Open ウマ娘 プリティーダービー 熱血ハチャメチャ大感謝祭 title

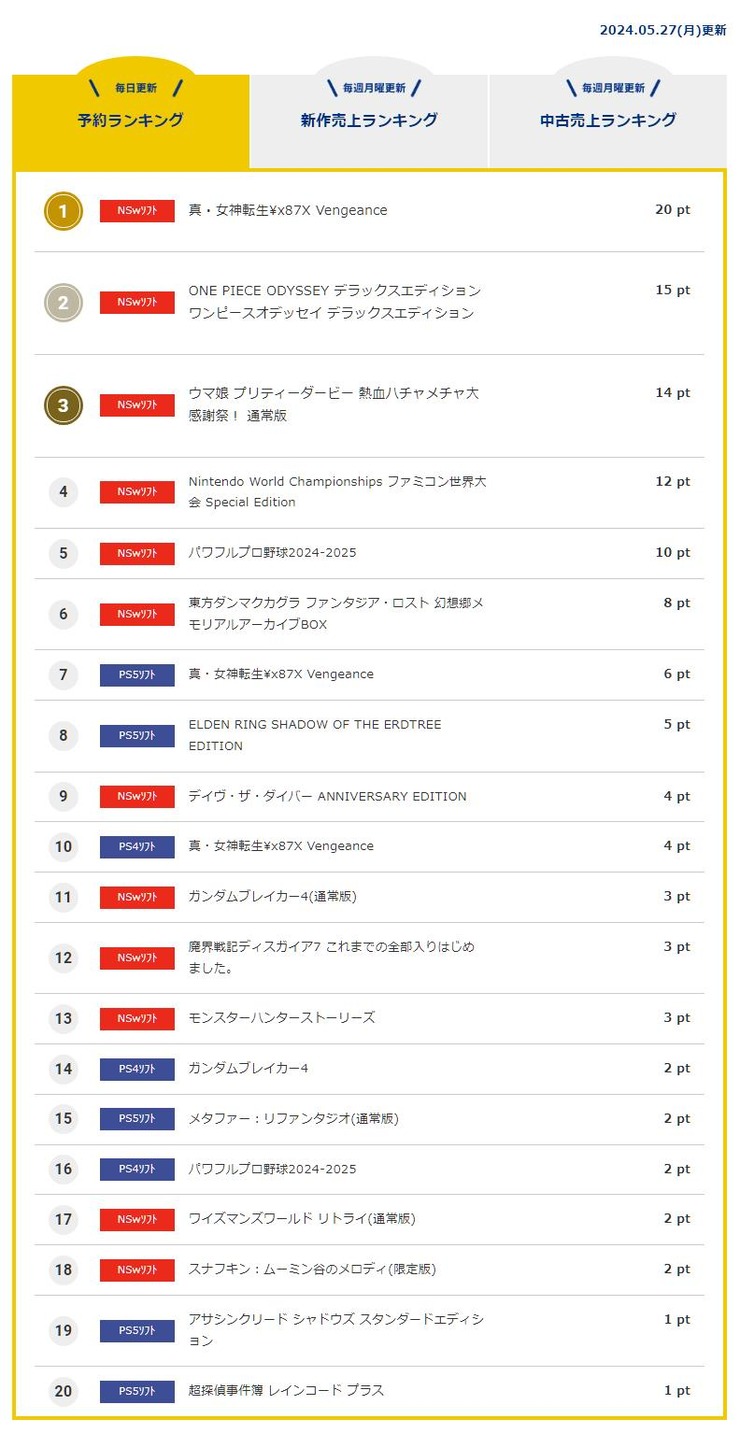334,404
